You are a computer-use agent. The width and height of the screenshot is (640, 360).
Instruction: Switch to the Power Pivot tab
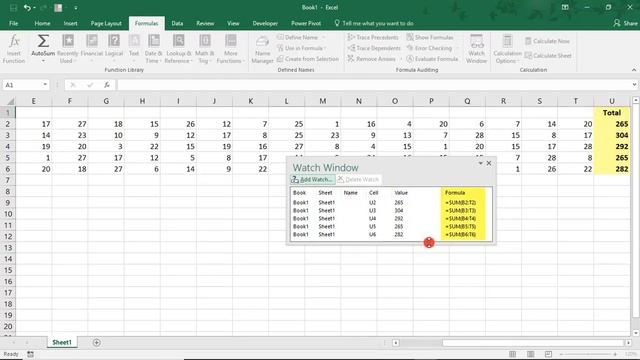tap(306, 23)
